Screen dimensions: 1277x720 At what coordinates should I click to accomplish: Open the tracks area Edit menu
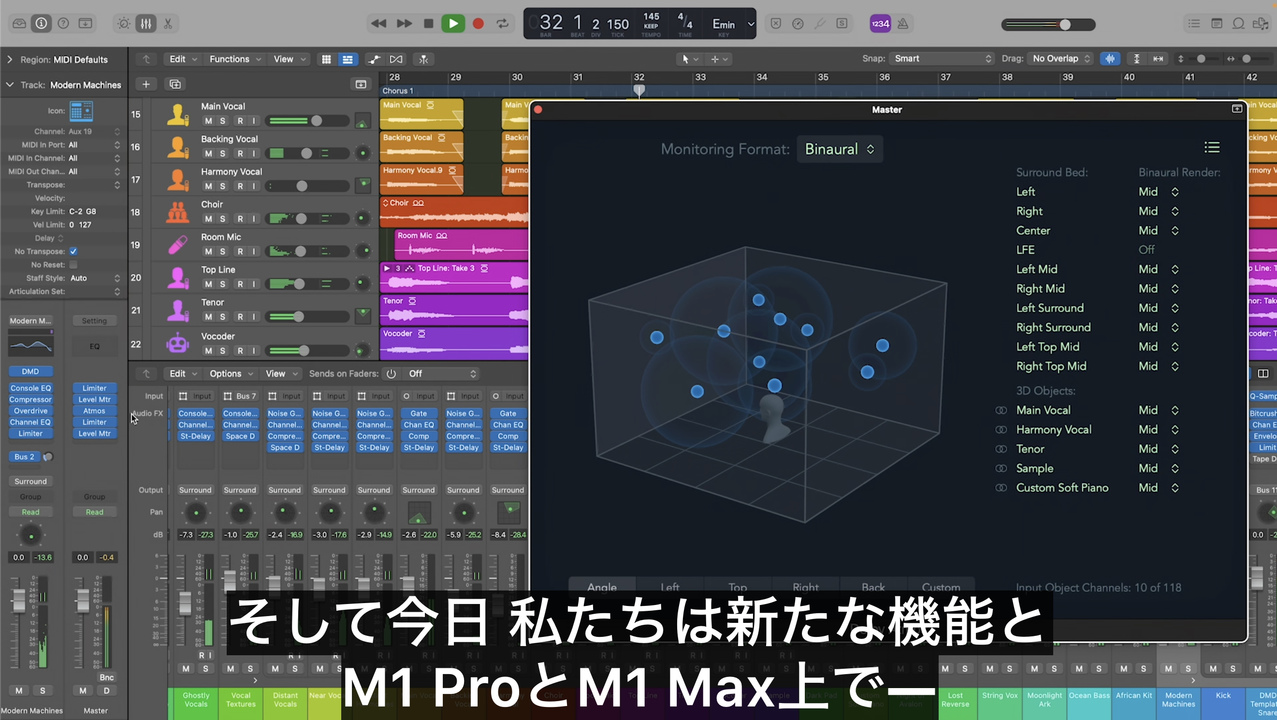[182, 59]
